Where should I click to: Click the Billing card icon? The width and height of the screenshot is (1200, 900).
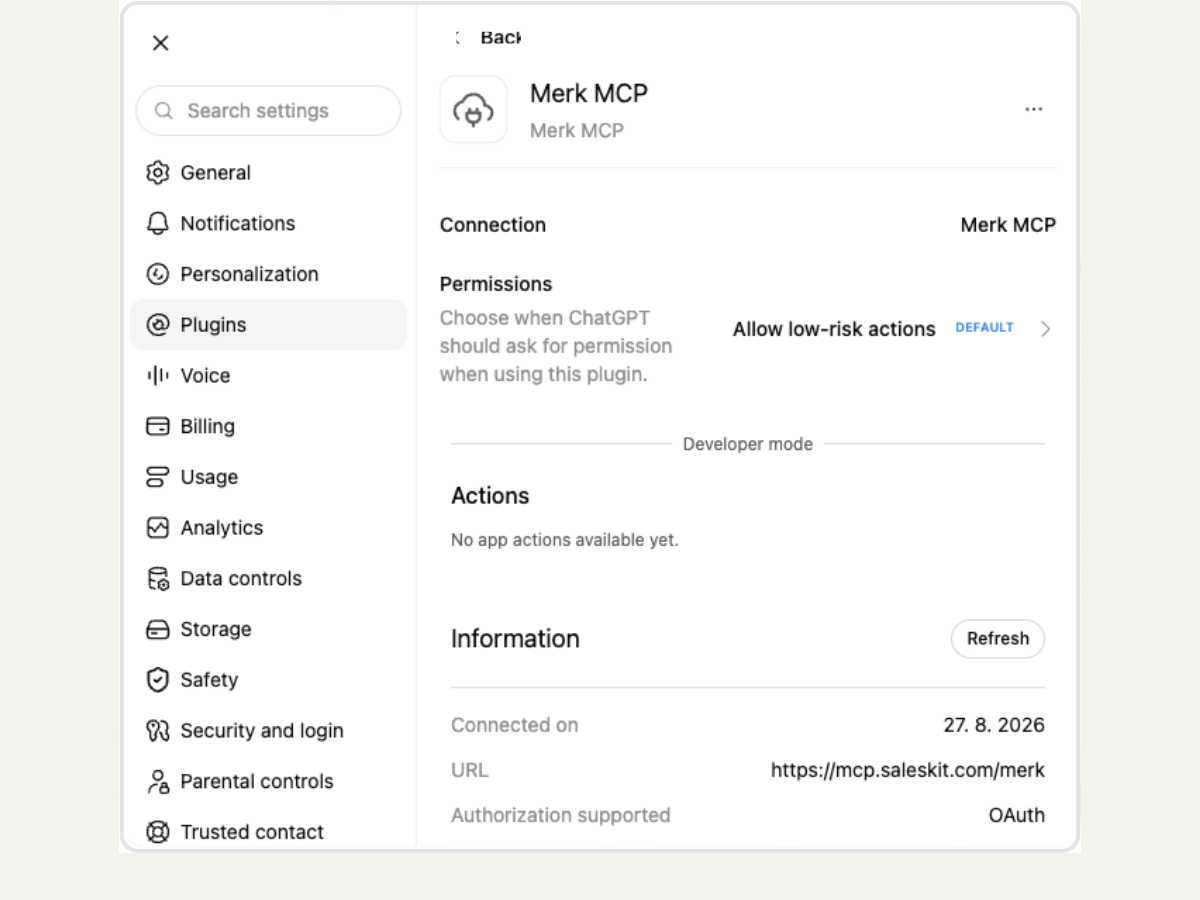(x=158, y=426)
